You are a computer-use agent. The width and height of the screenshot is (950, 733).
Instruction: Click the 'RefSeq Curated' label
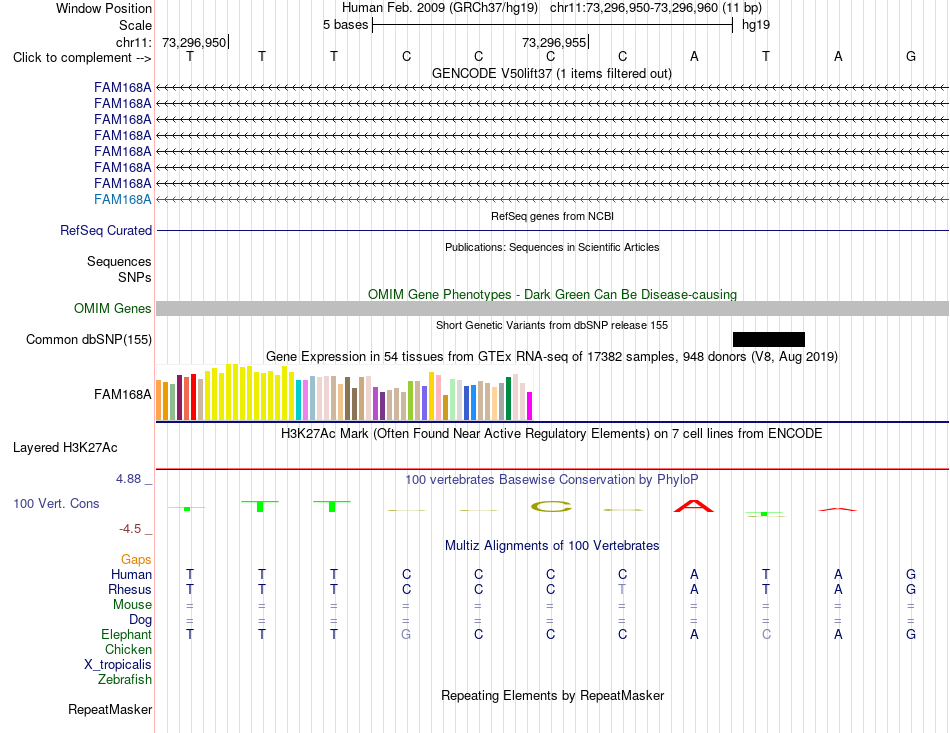(106, 230)
